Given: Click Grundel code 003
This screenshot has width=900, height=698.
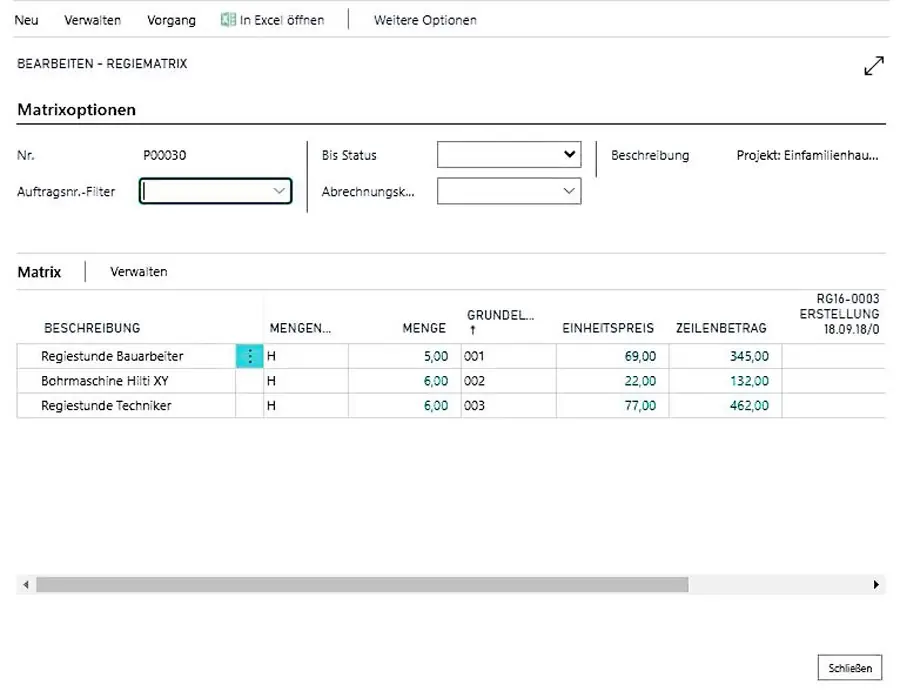Looking at the screenshot, I should (x=474, y=406).
